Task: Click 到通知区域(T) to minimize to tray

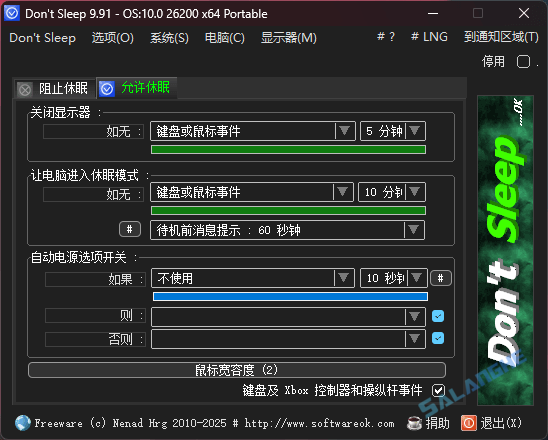Action: coord(501,37)
